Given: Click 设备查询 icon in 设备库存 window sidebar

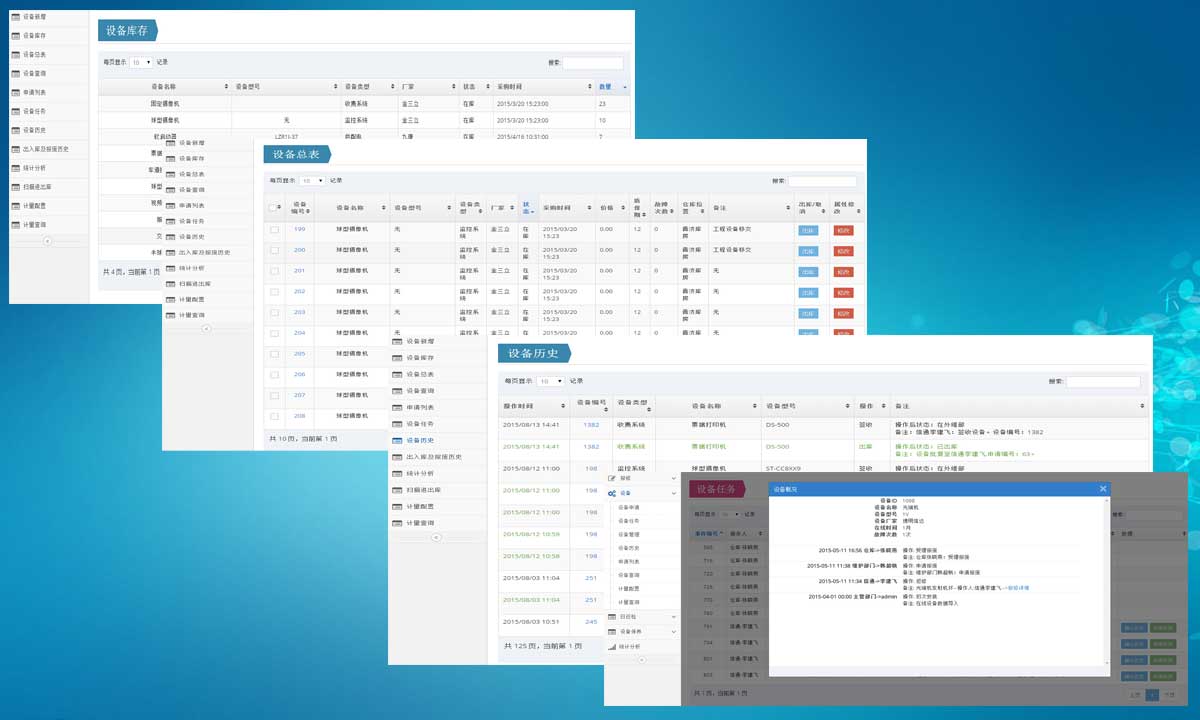Looking at the screenshot, I should click(x=15, y=73).
